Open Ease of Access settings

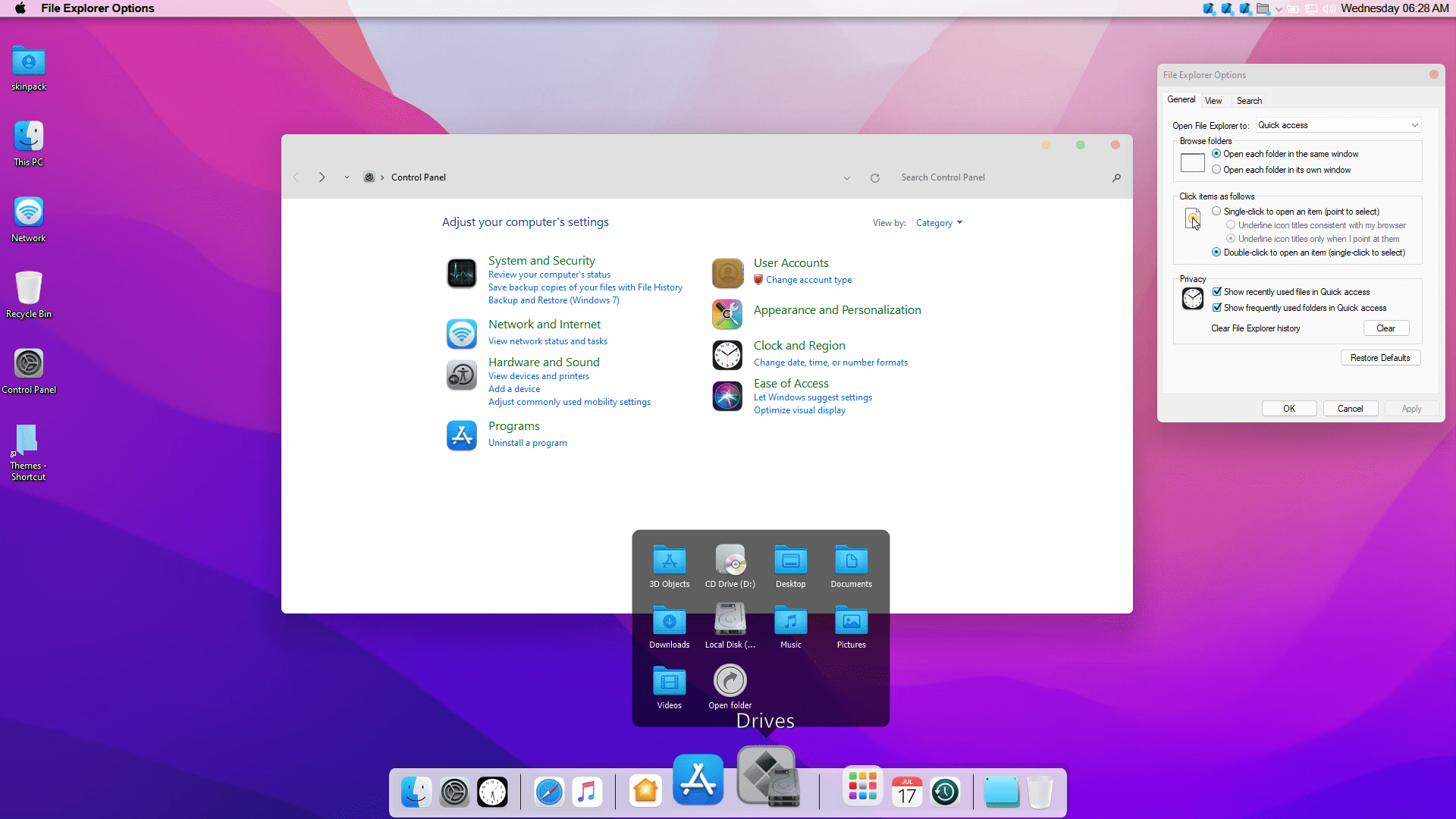tap(790, 383)
